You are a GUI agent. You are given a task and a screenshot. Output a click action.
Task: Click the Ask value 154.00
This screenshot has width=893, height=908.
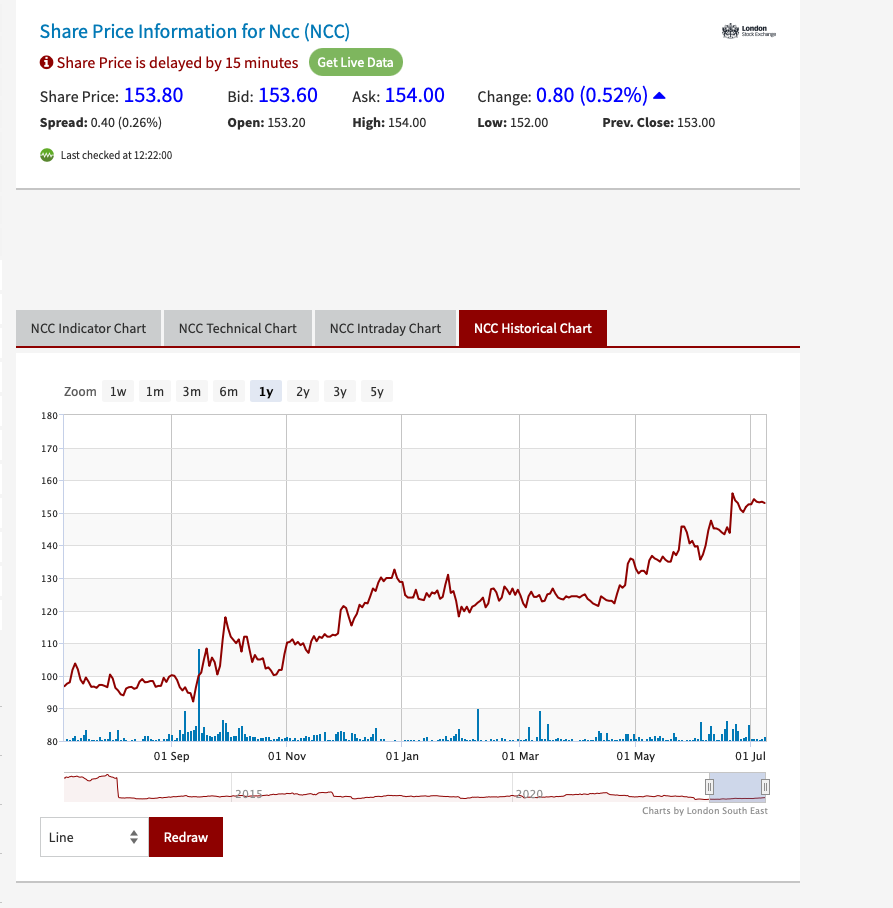415,95
